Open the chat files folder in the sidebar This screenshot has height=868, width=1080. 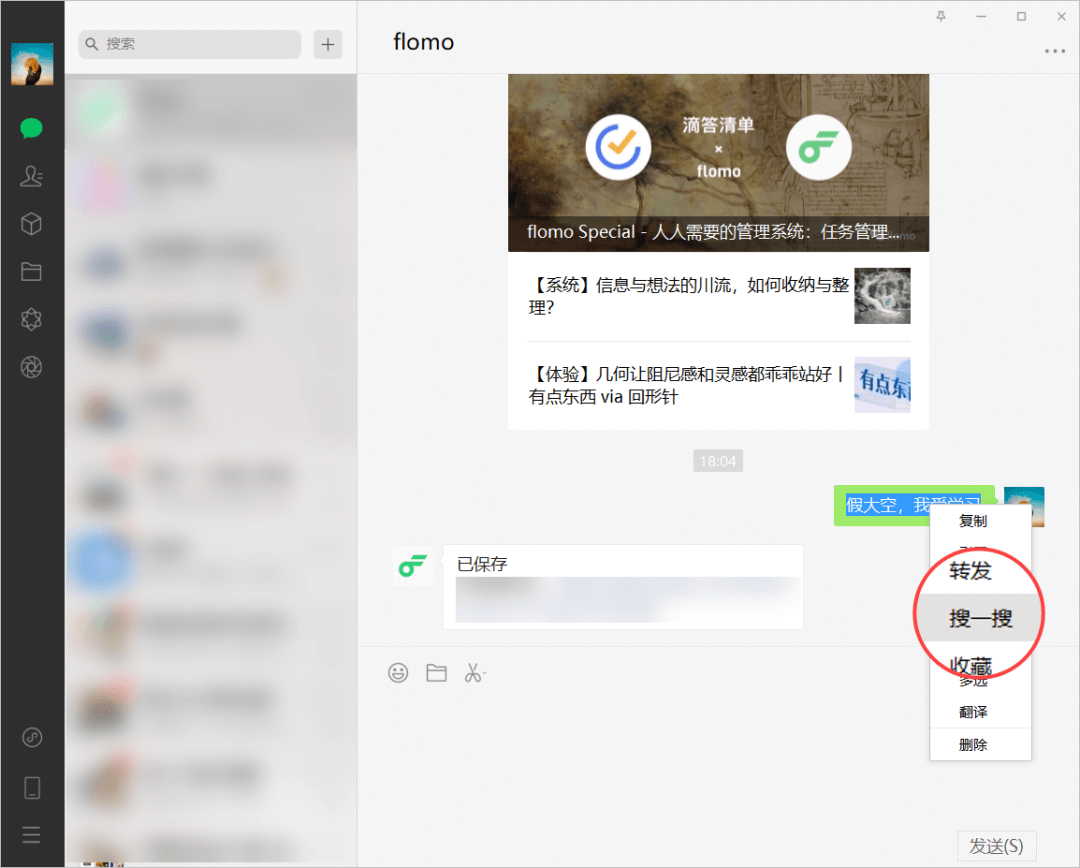[32, 271]
